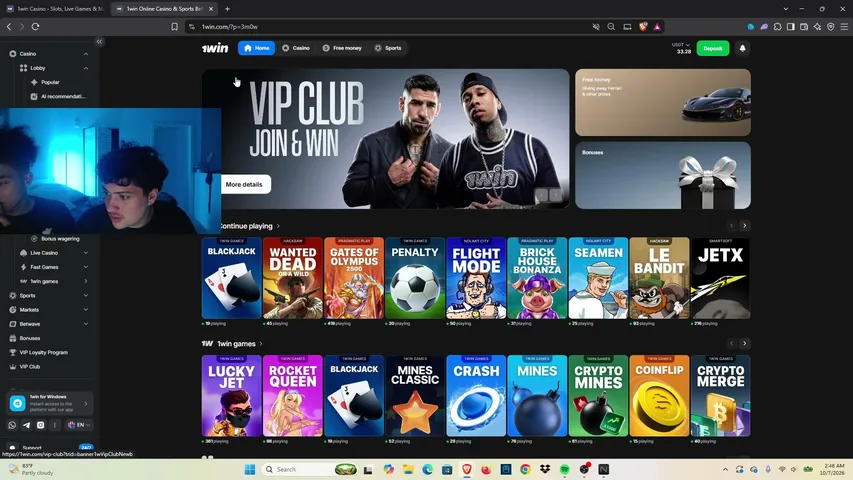853x480 pixels.
Task: Collapse the Lobby subsection in sidebar
Action: point(85,68)
